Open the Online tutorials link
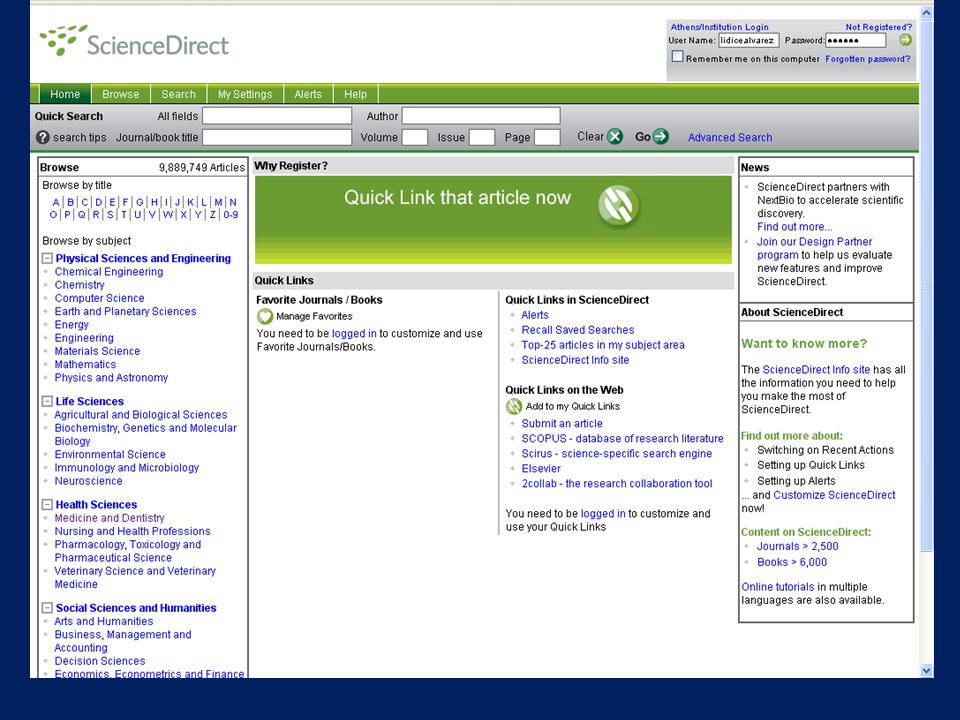960x720 pixels. coord(778,587)
